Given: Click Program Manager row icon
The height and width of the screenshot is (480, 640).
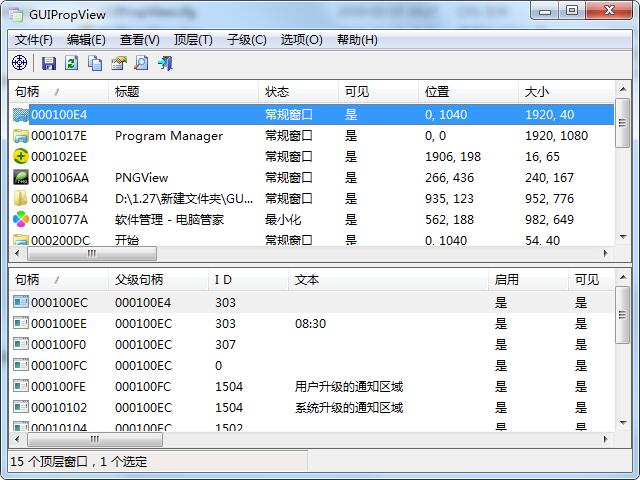Looking at the screenshot, I should pos(20,136).
